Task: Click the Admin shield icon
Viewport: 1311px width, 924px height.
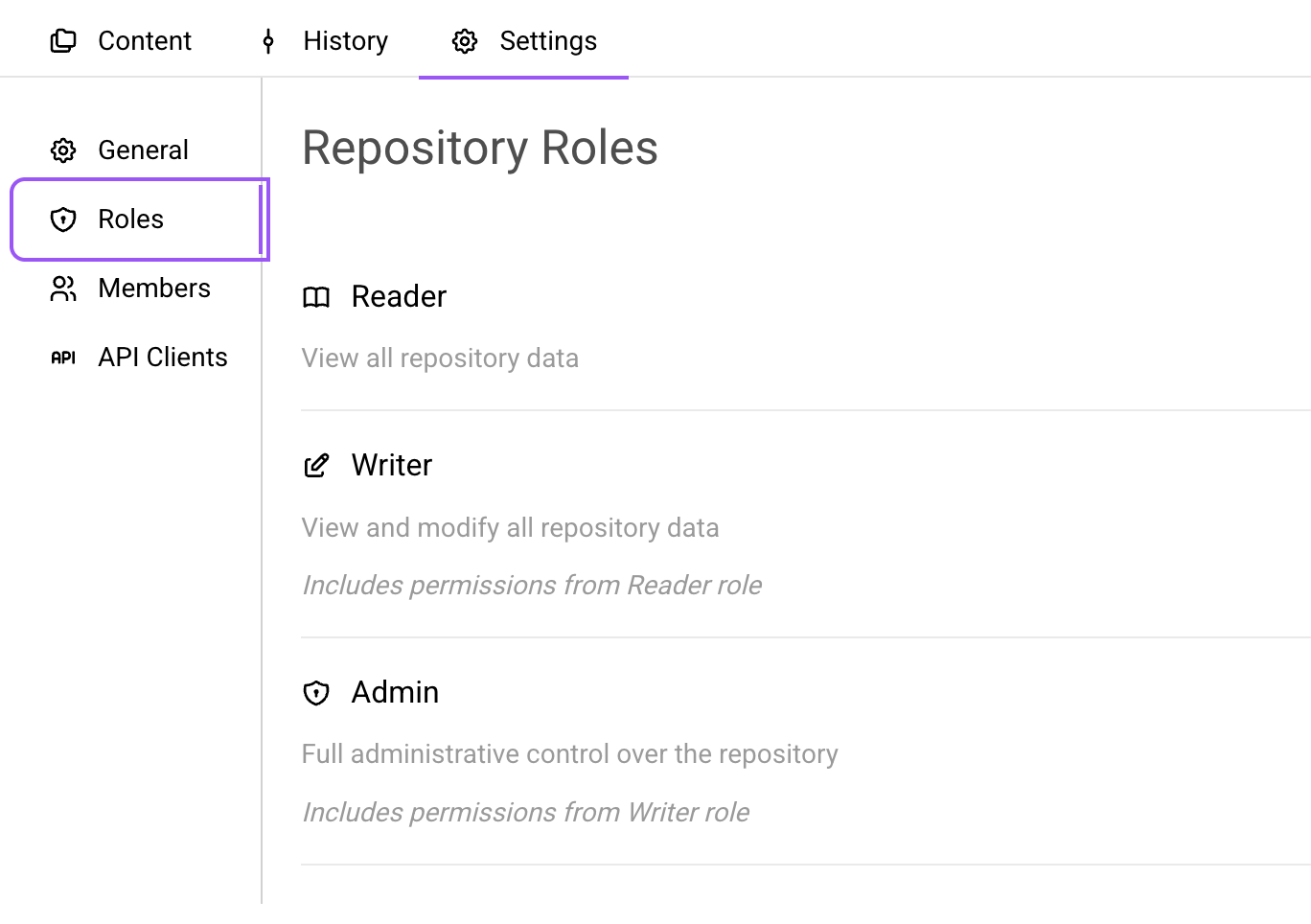Action: 316,693
